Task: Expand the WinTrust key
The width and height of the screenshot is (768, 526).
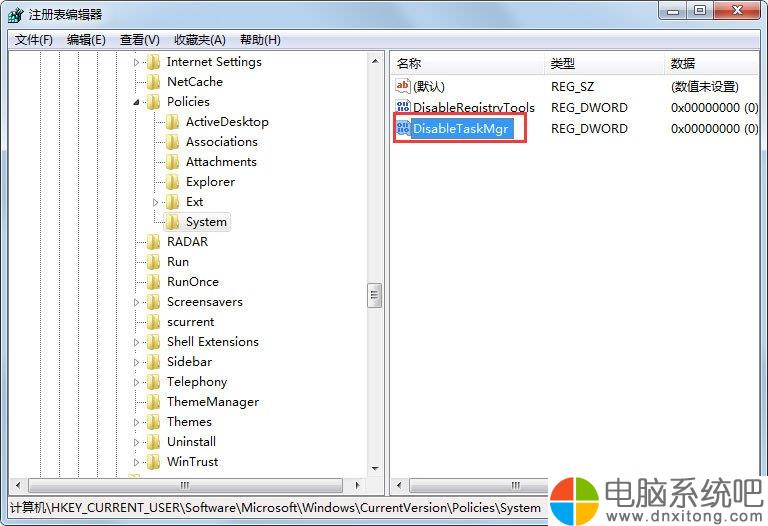Action: pos(136,462)
